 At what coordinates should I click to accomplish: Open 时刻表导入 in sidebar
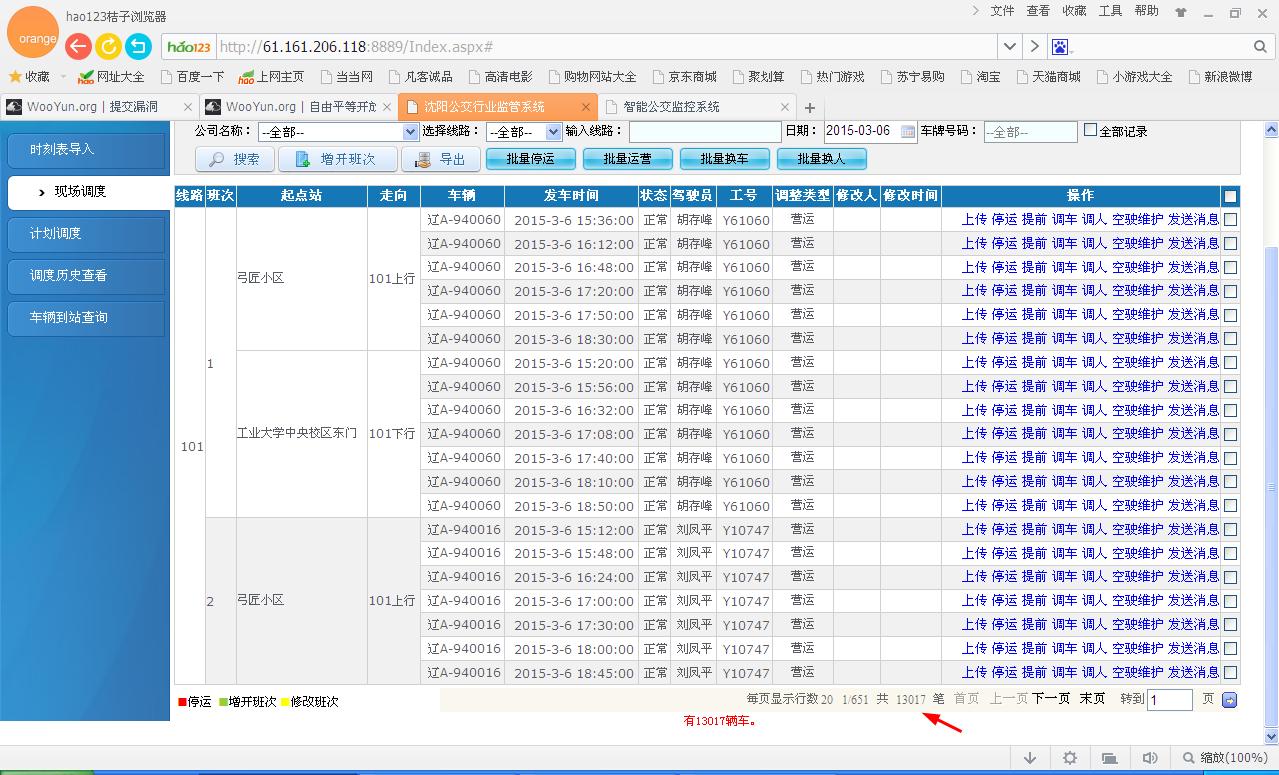click(87, 149)
